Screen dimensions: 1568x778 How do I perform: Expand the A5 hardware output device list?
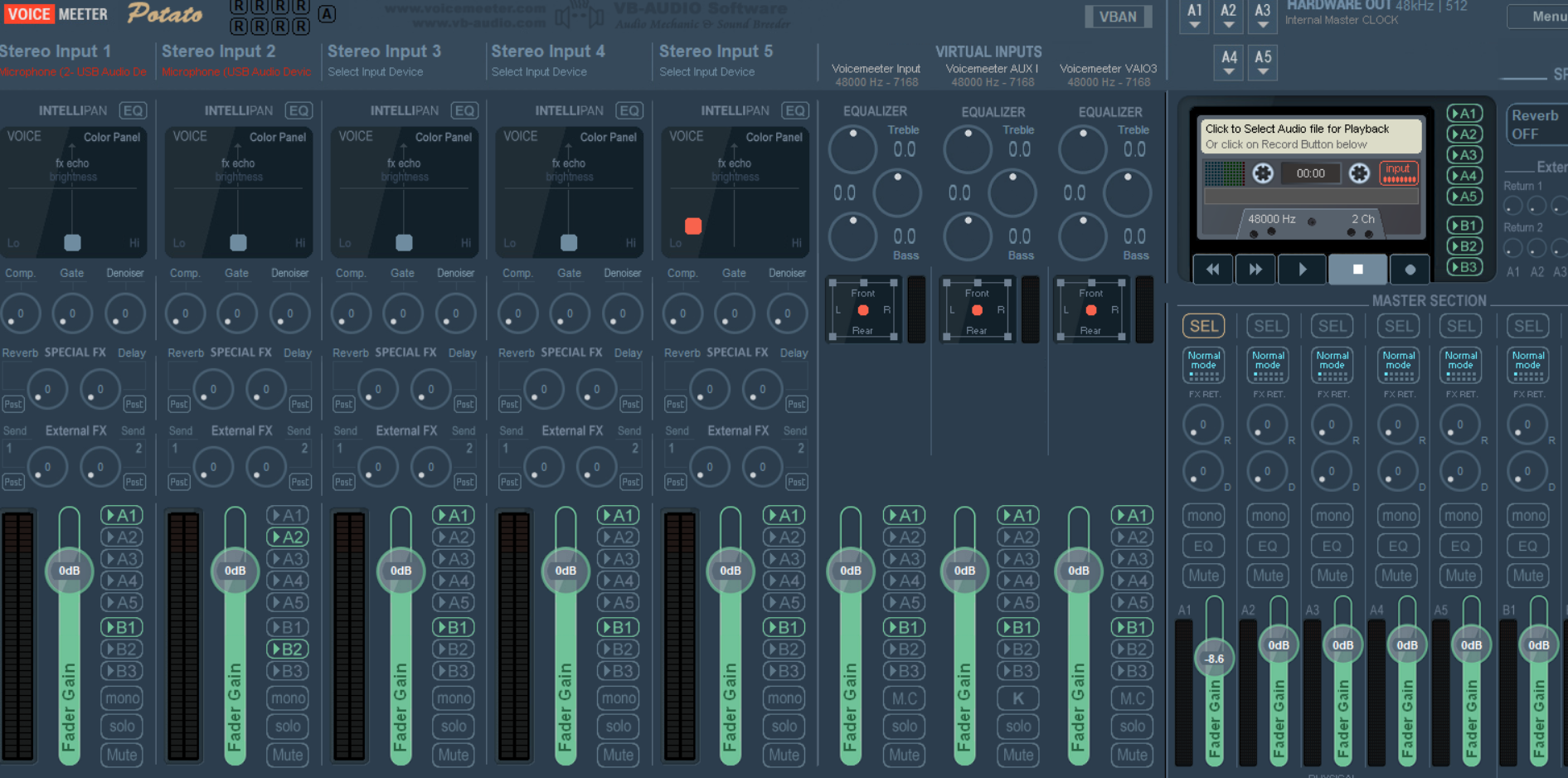tap(1263, 62)
